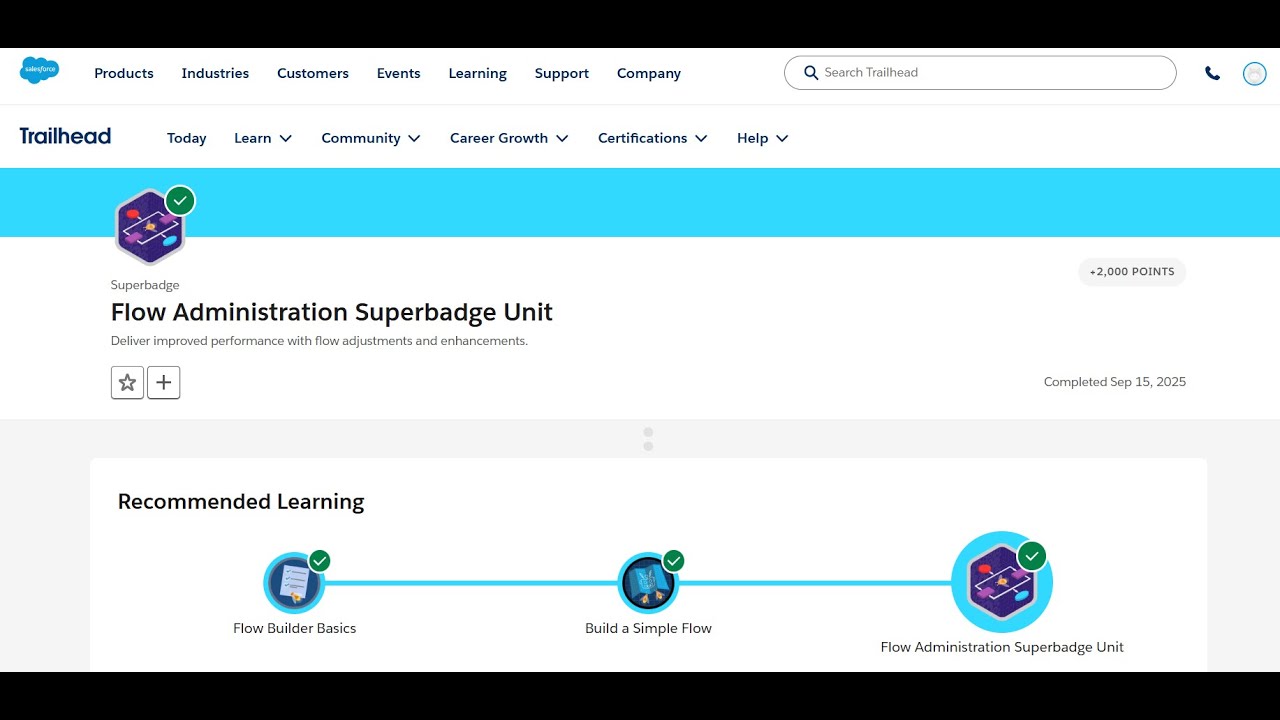Open the Today tab
Image resolution: width=1280 pixels, height=720 pixels.
[x=187, y=138]
